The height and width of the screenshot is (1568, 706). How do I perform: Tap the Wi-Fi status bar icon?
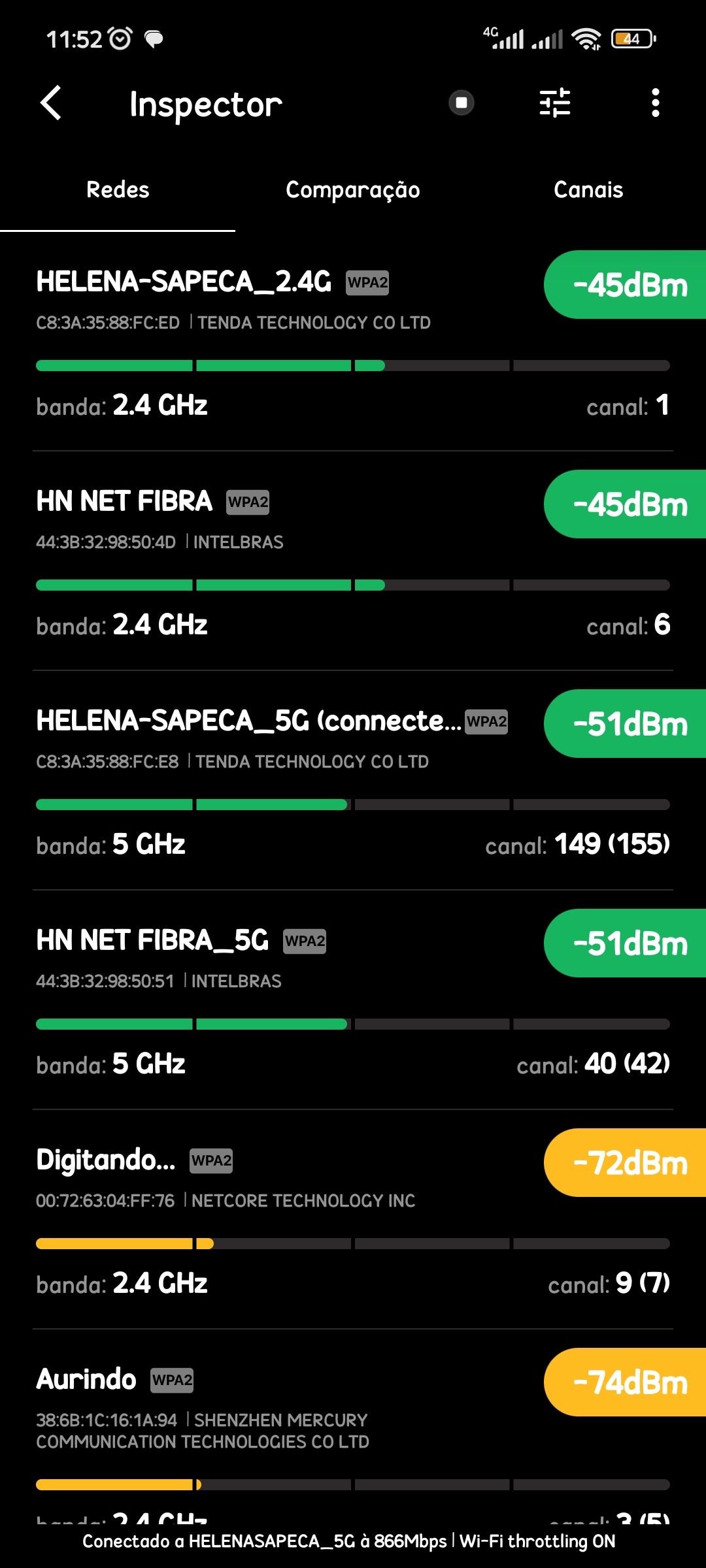(x=586, y=39)
